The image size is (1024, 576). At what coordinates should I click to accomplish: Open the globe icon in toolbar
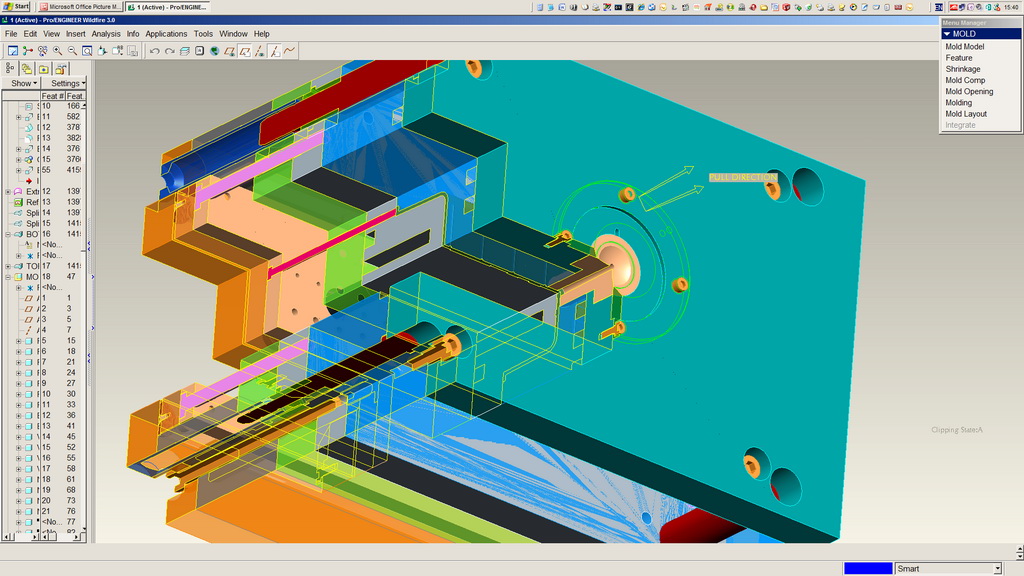pos(214,51)
